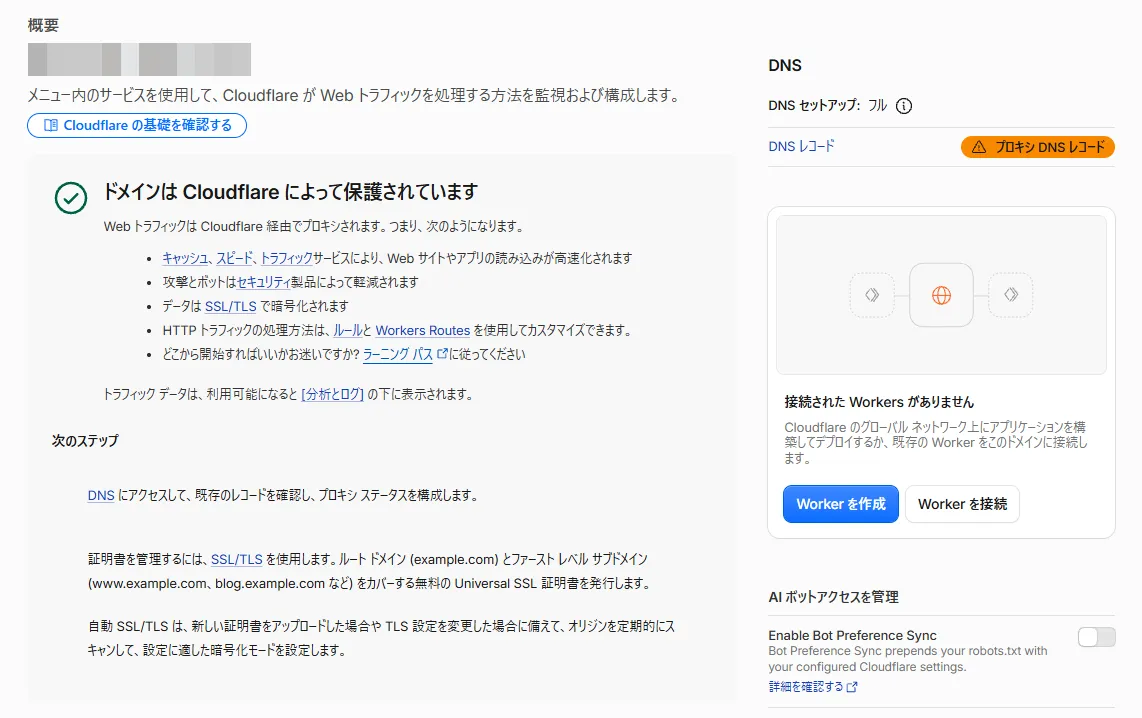Open the Workers Routes link
Image resolution: width=1142 pixels, height=718 pixels.
(x=422, y=331)
